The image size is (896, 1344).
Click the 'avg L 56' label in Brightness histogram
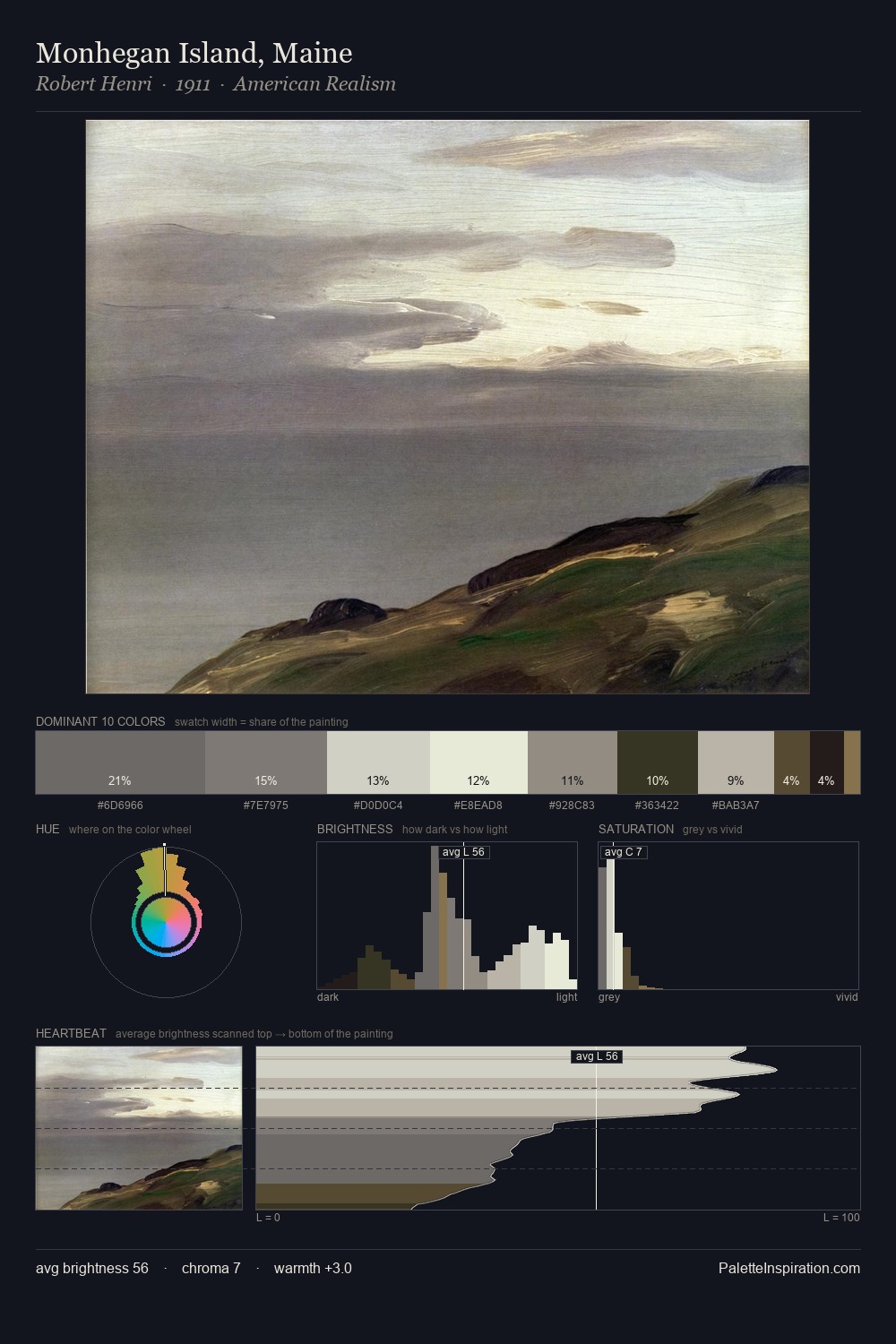(x=463, y=851)
